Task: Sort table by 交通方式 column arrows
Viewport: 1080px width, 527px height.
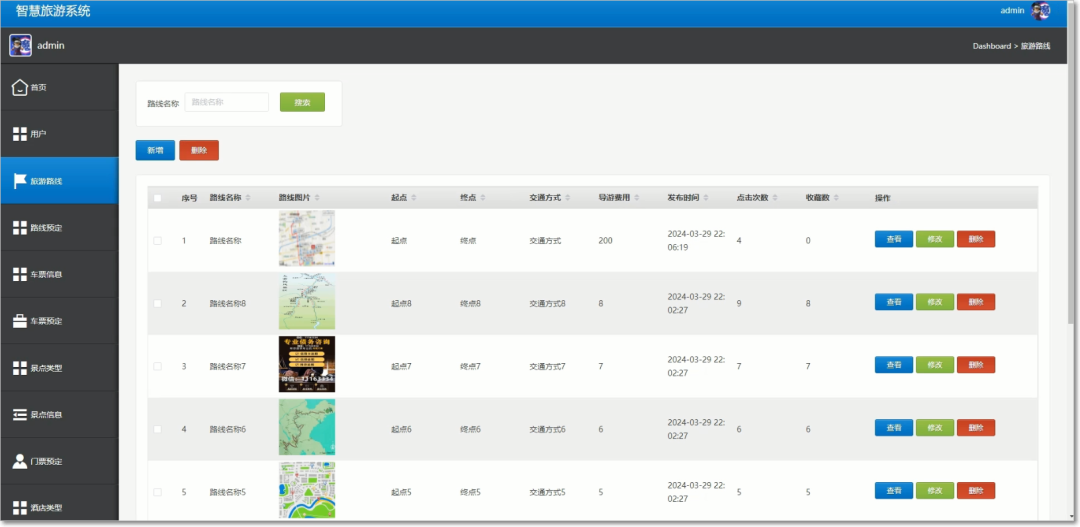Action: pyautogui.click(x=568, y=198)
